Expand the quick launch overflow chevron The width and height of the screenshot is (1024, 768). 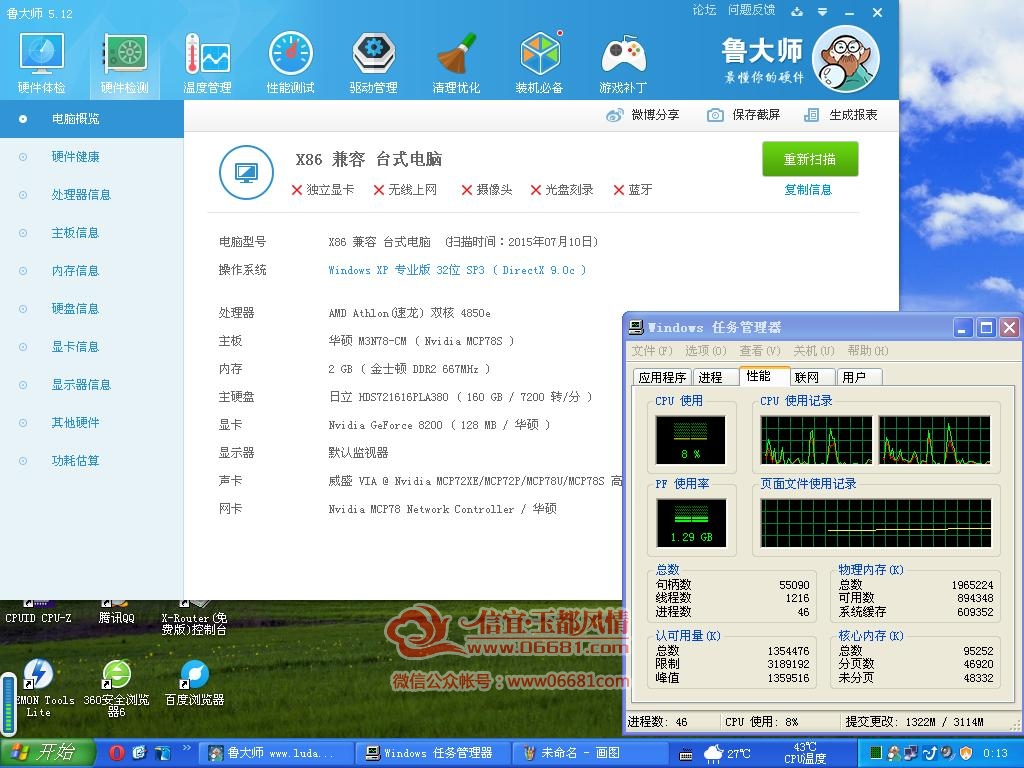pos(187,748)
